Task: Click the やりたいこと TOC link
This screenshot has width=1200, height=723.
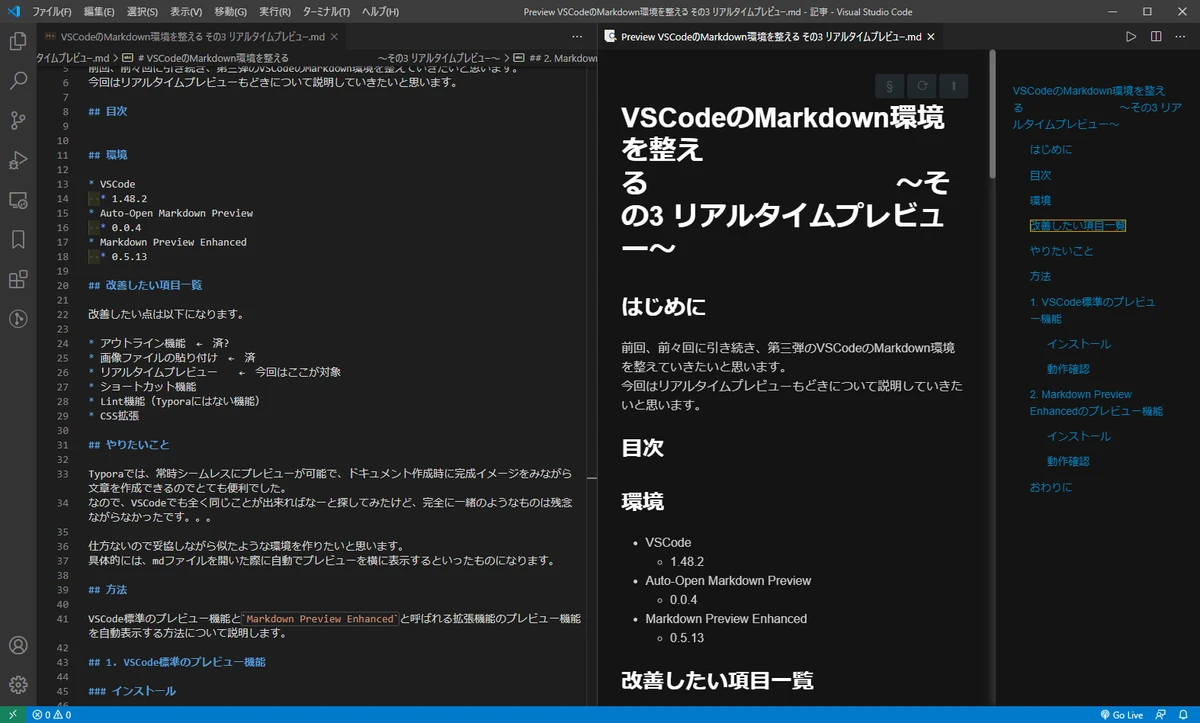Action: point(1062,251)
